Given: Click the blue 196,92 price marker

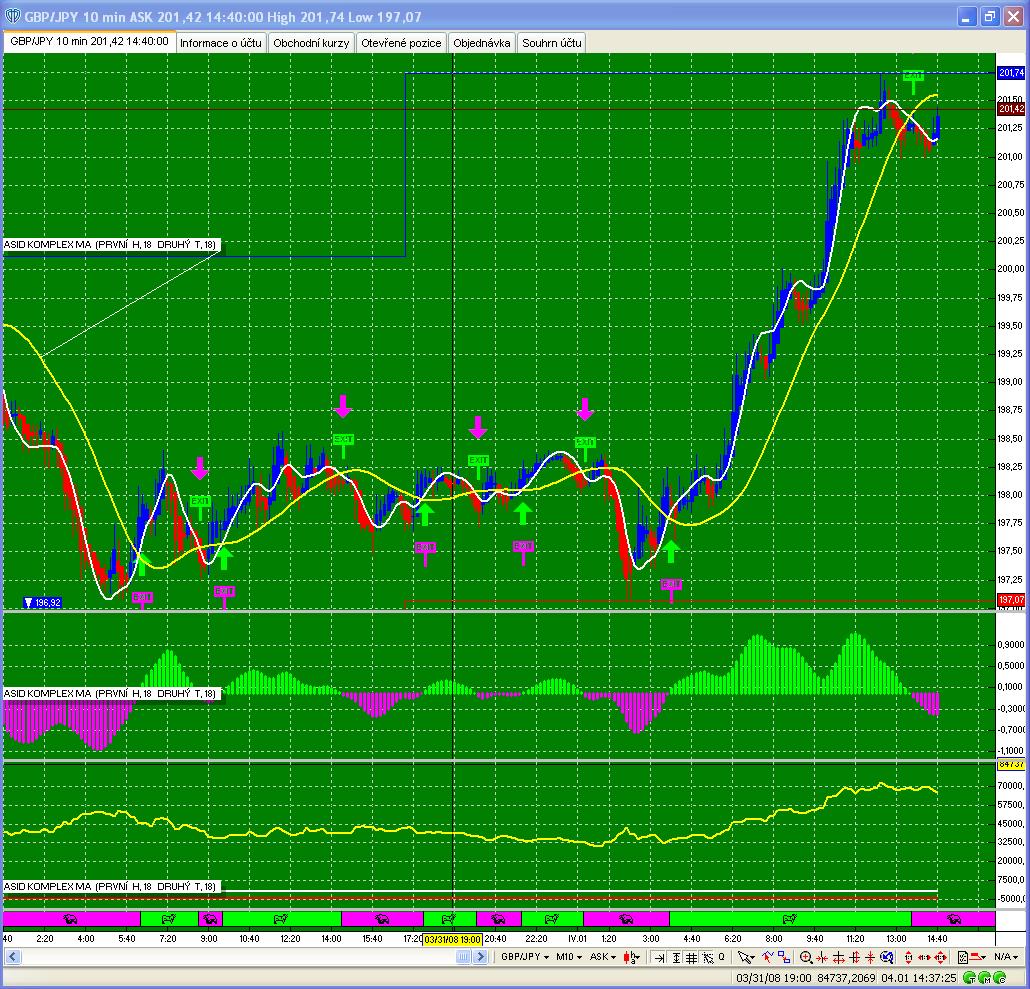Looking at the screenshot, I should [42, 602].
